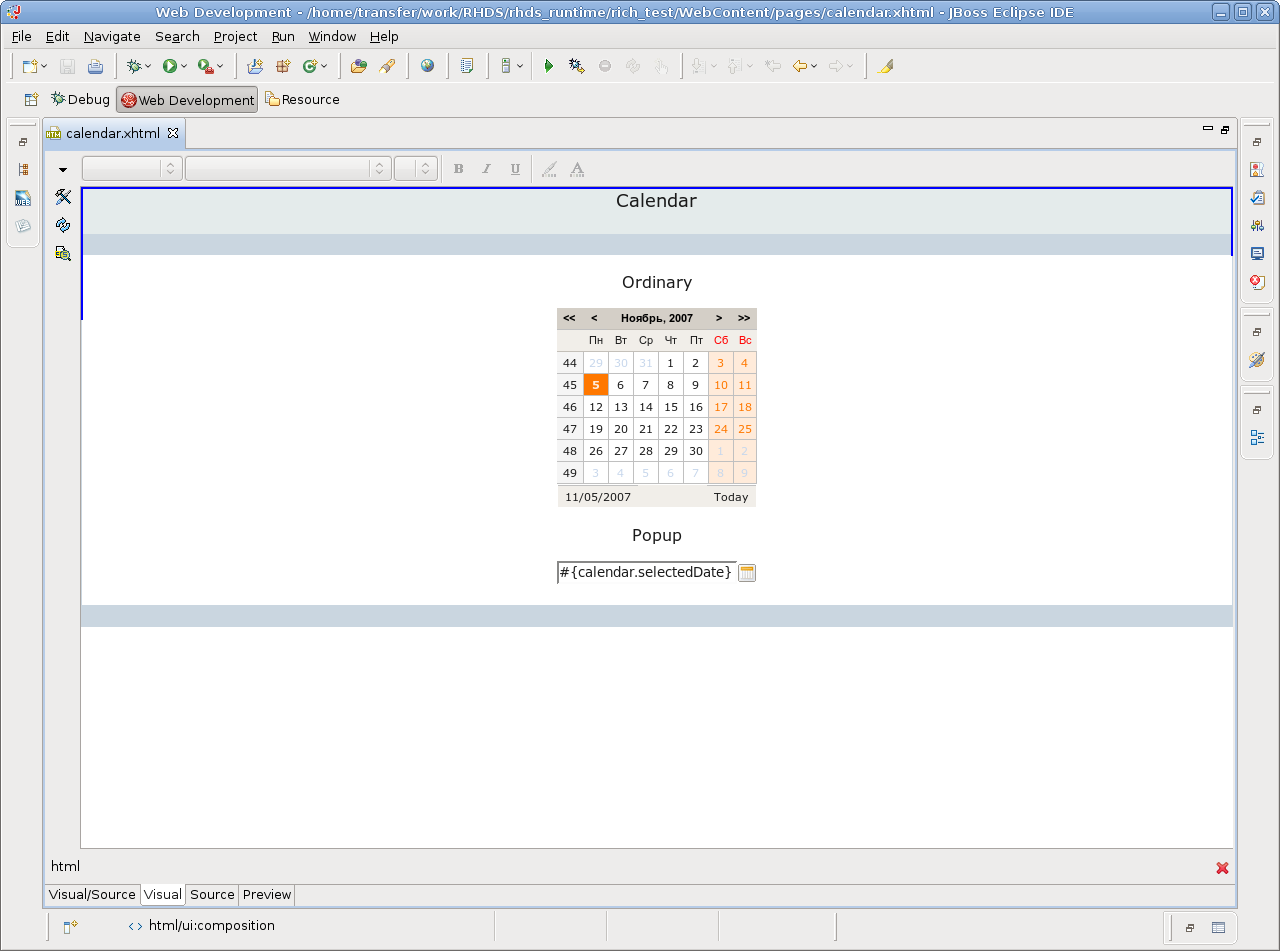Click the page zoom icon under Refresh

click(63, 253)
